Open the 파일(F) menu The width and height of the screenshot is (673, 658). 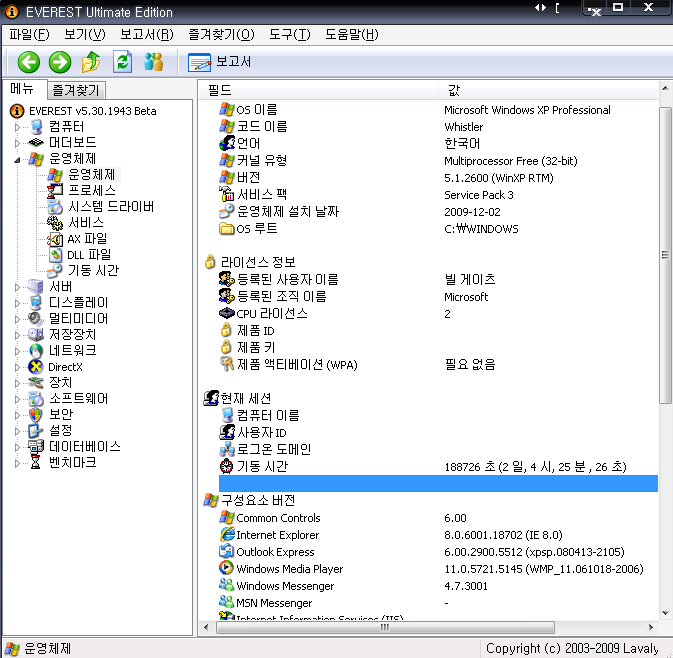pyautogui.click(x=29, y=34)
